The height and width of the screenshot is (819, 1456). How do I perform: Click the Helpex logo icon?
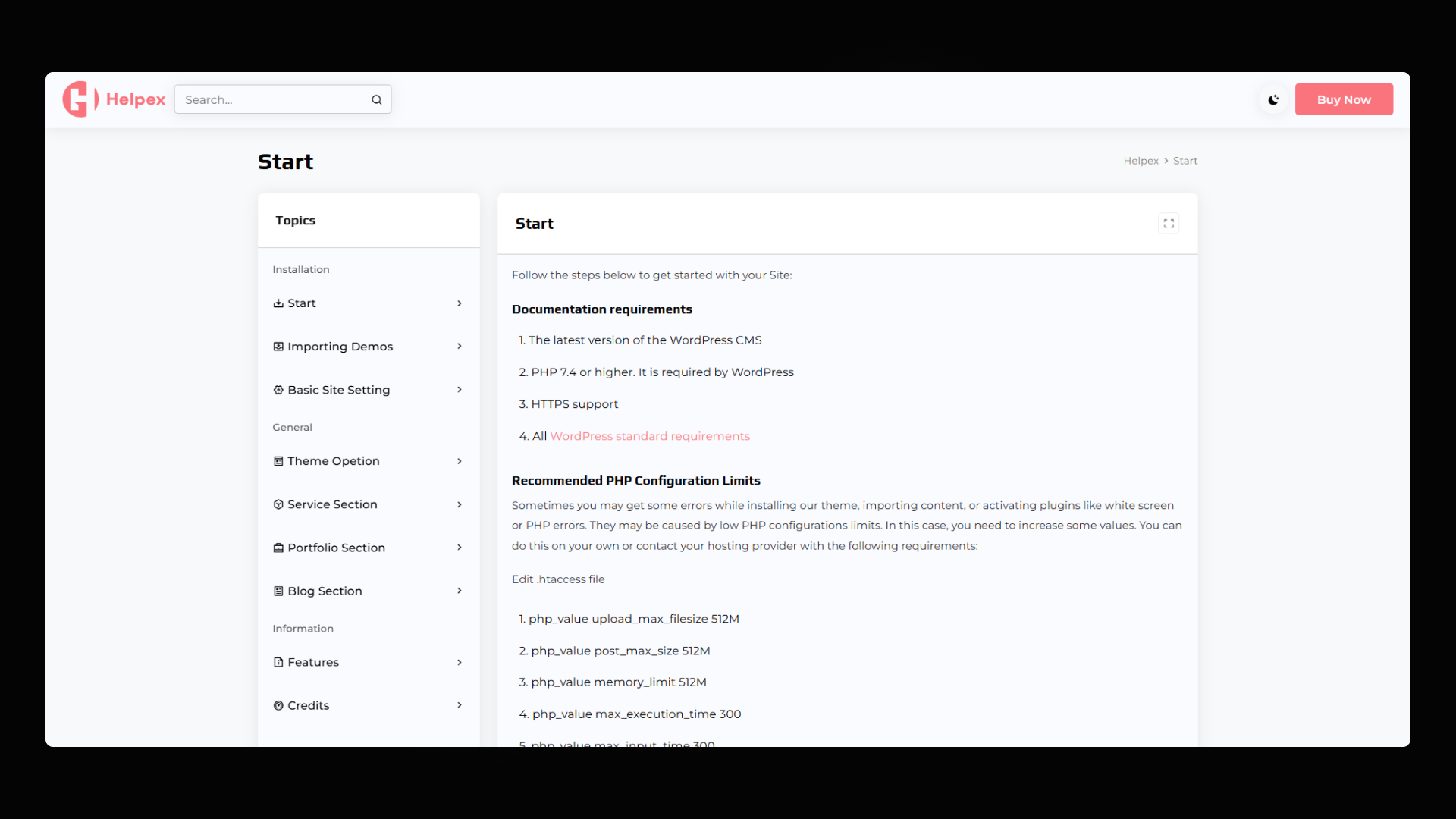click(80, 99)
